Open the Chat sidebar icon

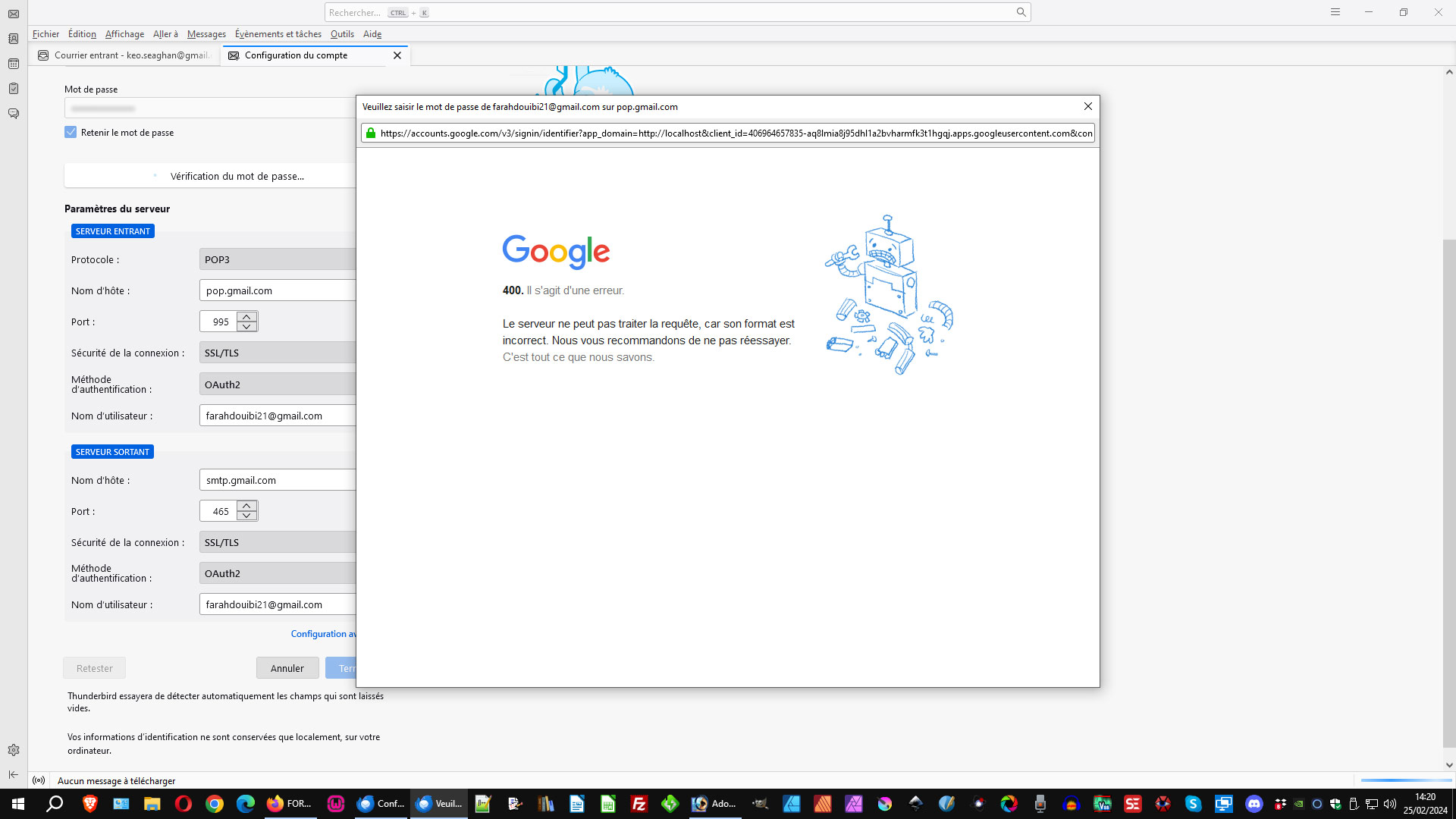pyautogui.click(x=14, y=114)
